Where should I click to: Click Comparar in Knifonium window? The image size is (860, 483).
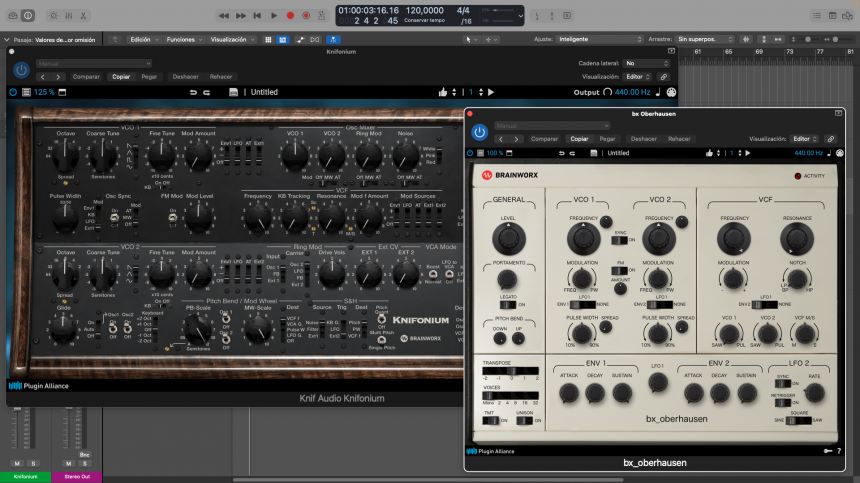coord(86,77)
